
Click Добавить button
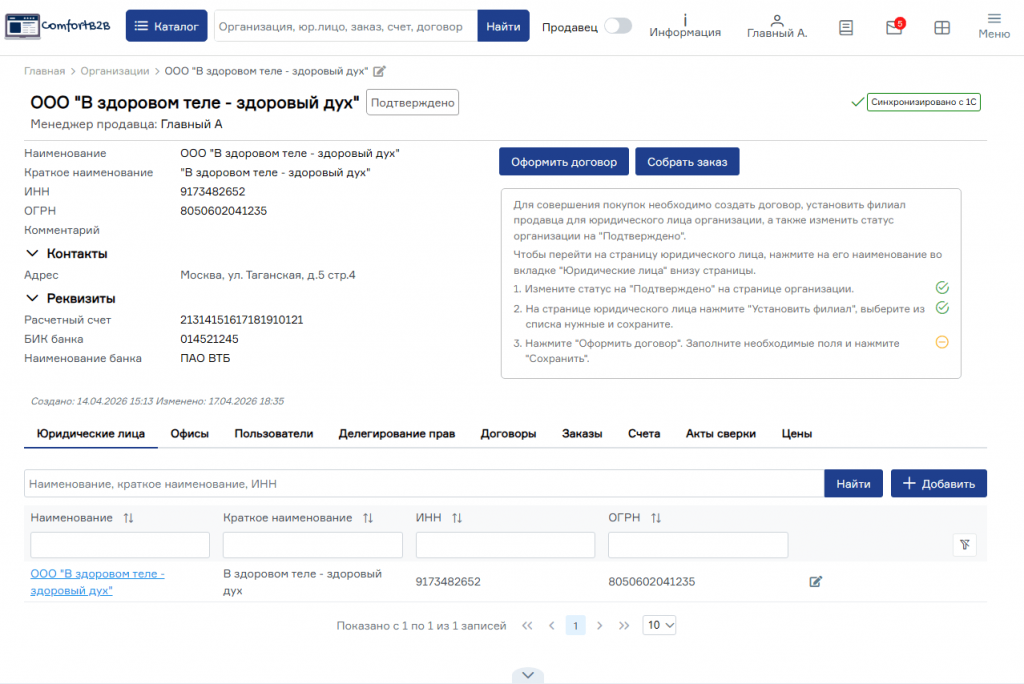[938, 483]
